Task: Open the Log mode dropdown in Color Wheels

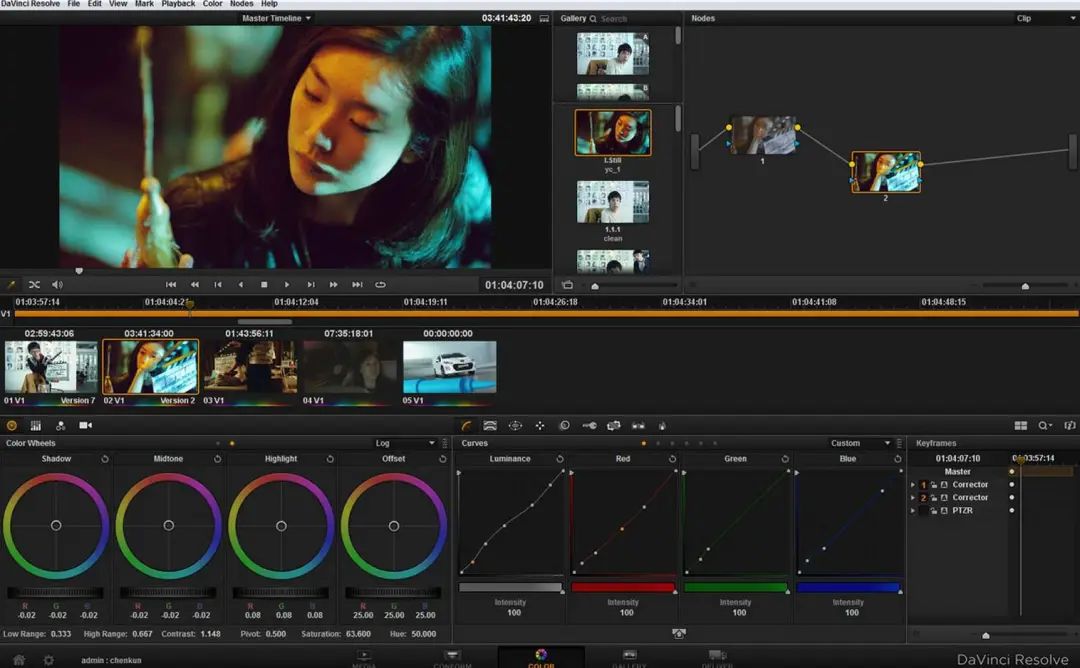Action: pos(405,443)
